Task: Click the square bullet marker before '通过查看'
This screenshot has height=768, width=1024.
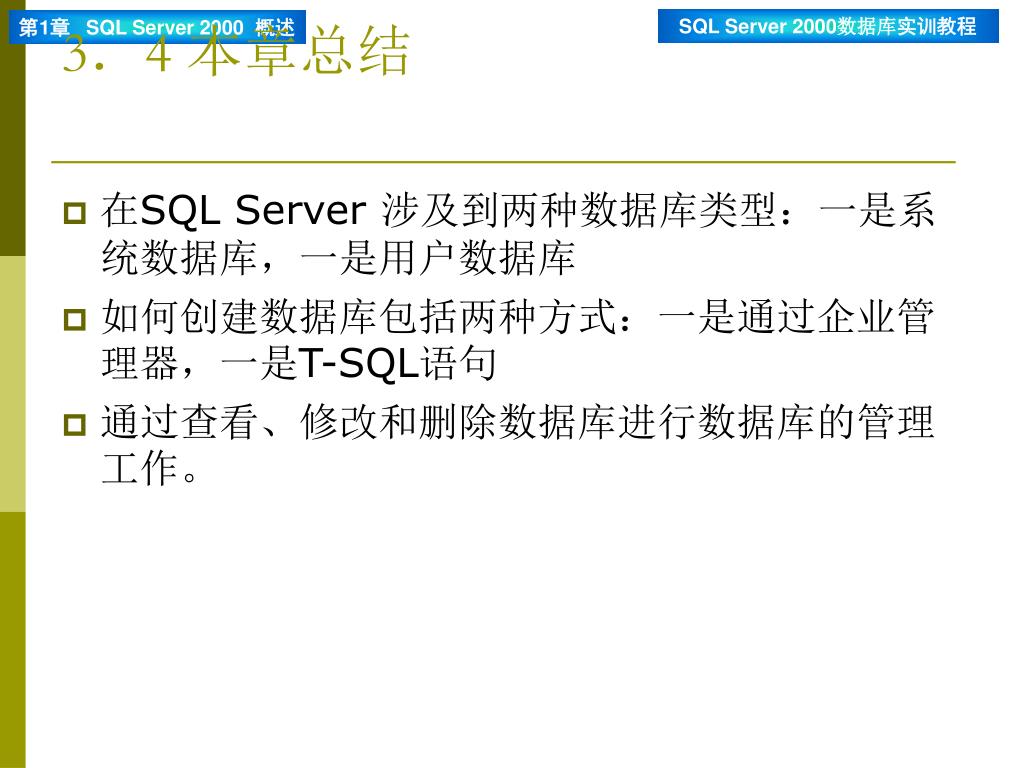Action: pyautogui.click(x=74, y=424)
